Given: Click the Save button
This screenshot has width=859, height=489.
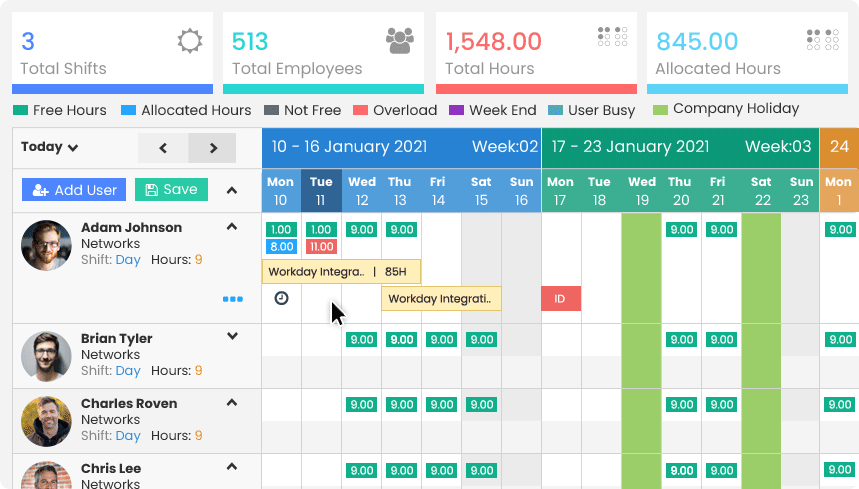Looking at the screenshot, I should pyautogui.click(x=171, y=190).
